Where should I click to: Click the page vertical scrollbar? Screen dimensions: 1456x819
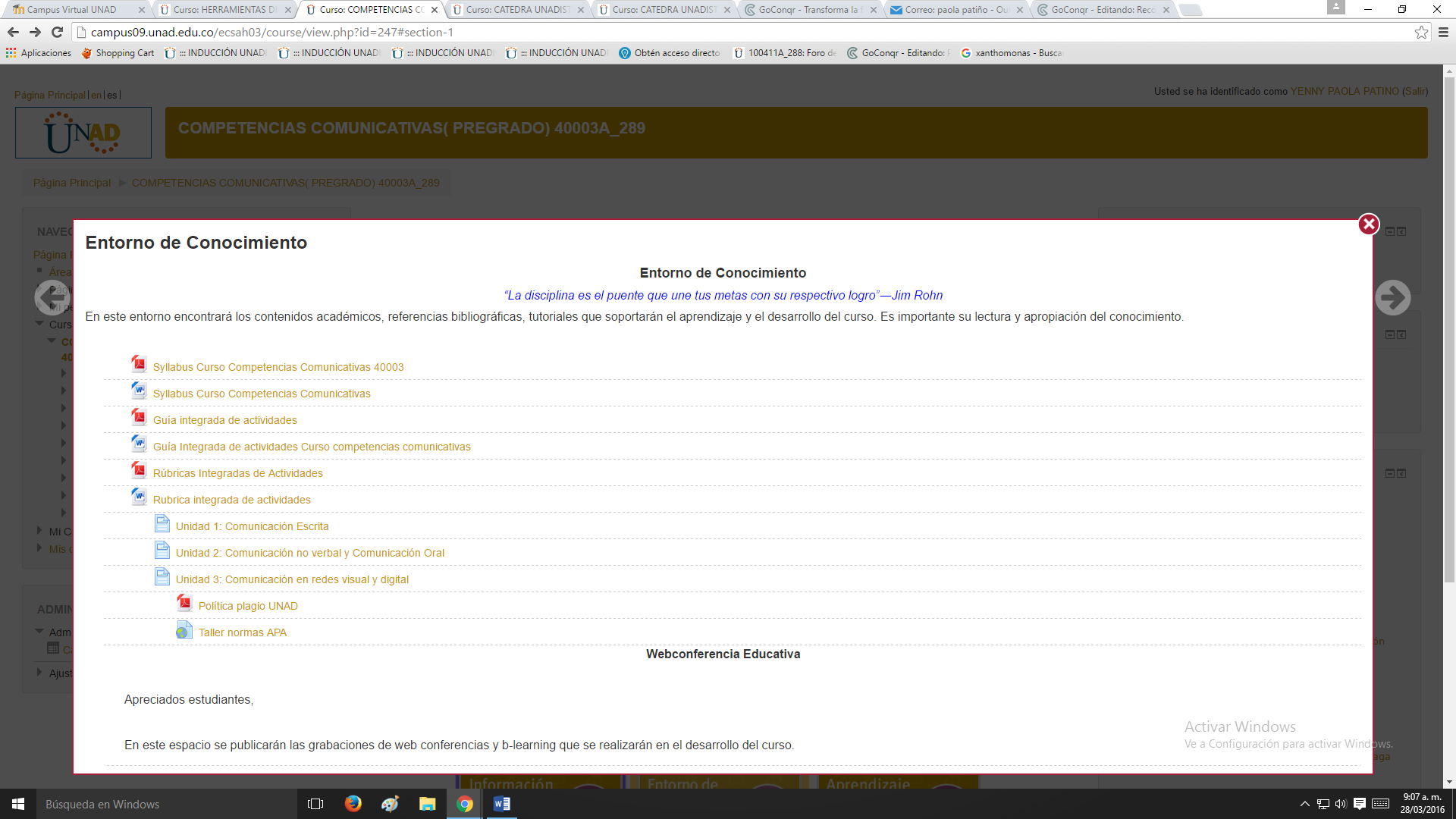[1449, 326]
